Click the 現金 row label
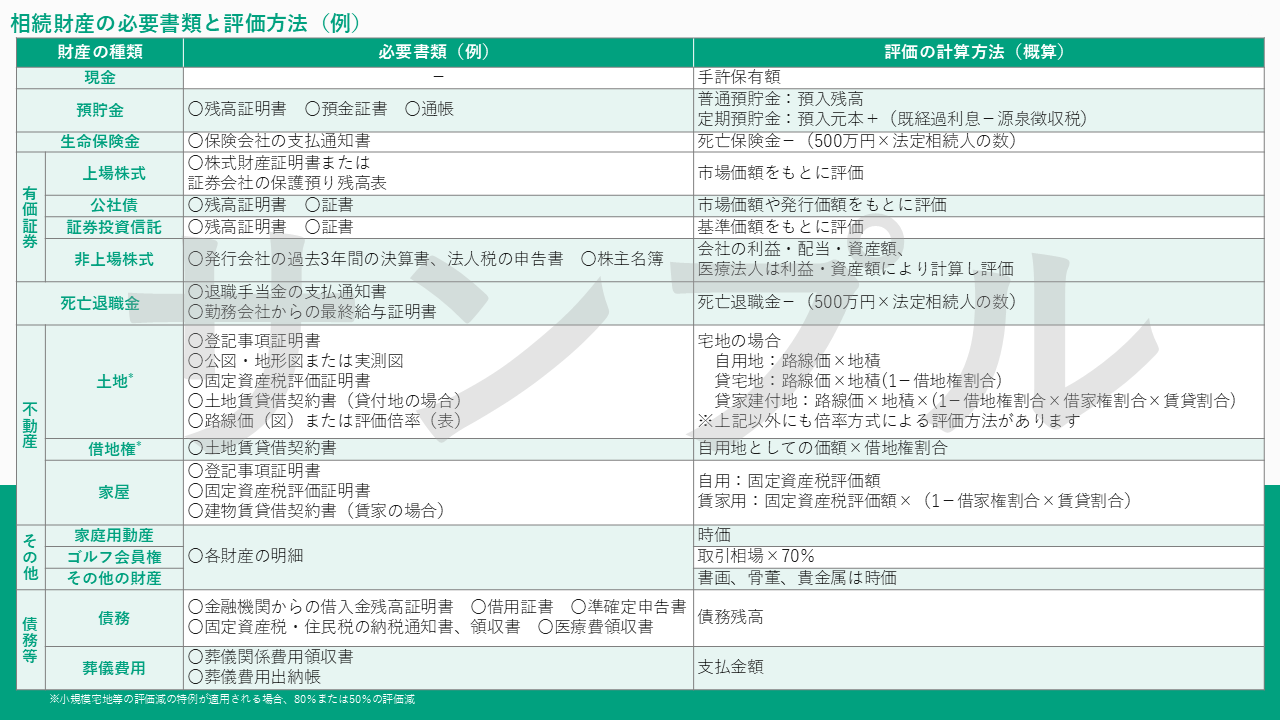 [100, 78]
